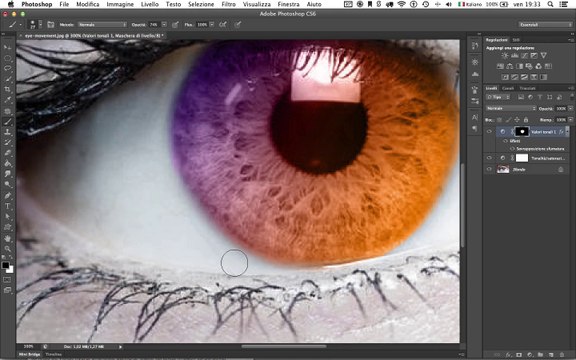
Task: Hide the Tonalità/saturazione layer
Action: pyautogui.click(x=489, y=158)
